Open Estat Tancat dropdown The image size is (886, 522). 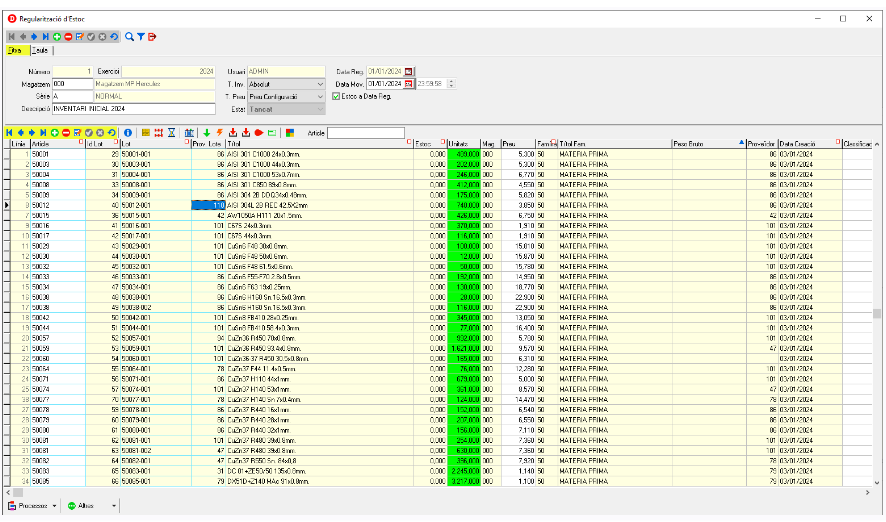(320, 109)
